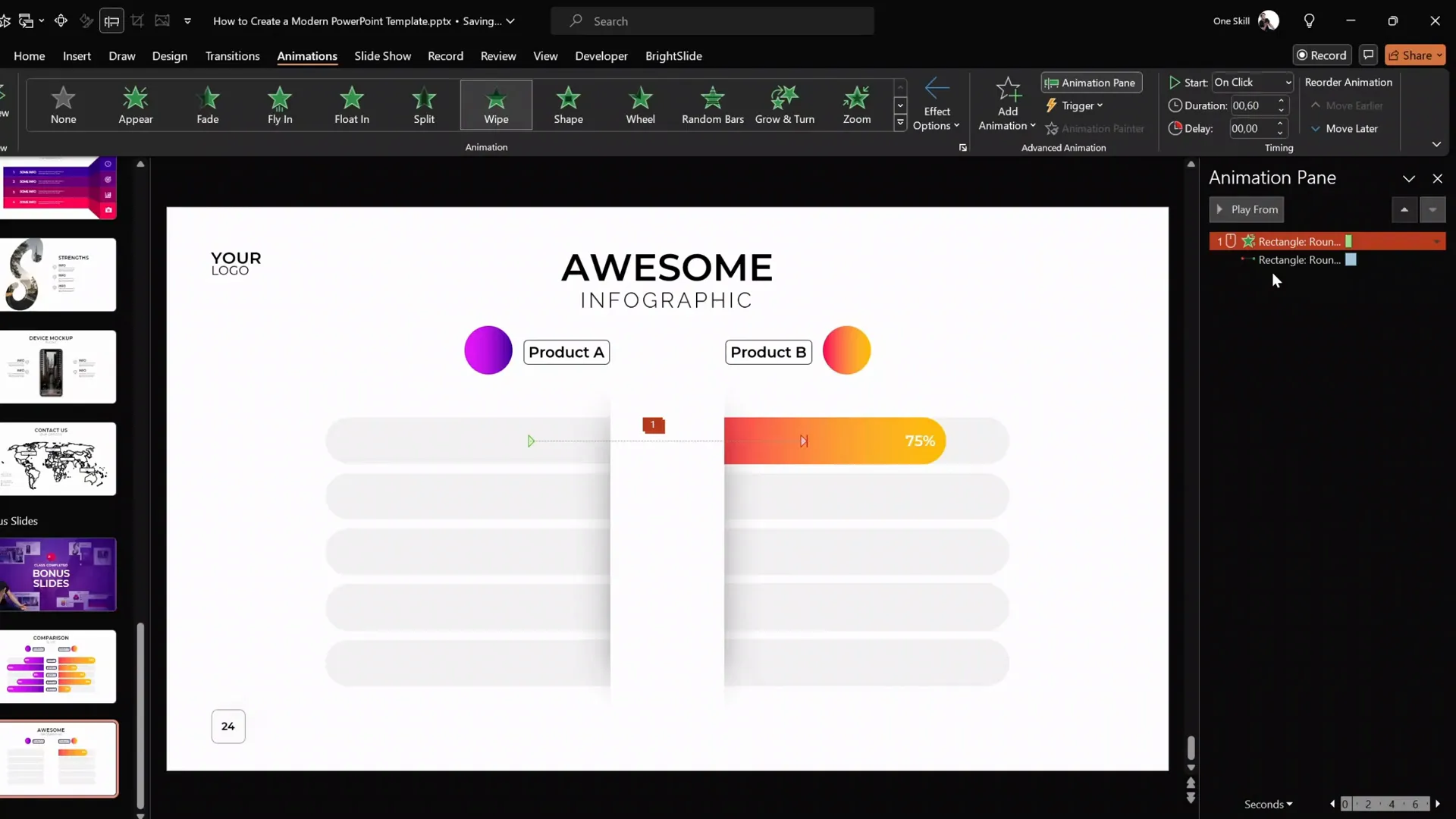Open dropdown arrow of selected animation entry
The height and width of the screenshot is (819, 1456).
coord(1437,242)
